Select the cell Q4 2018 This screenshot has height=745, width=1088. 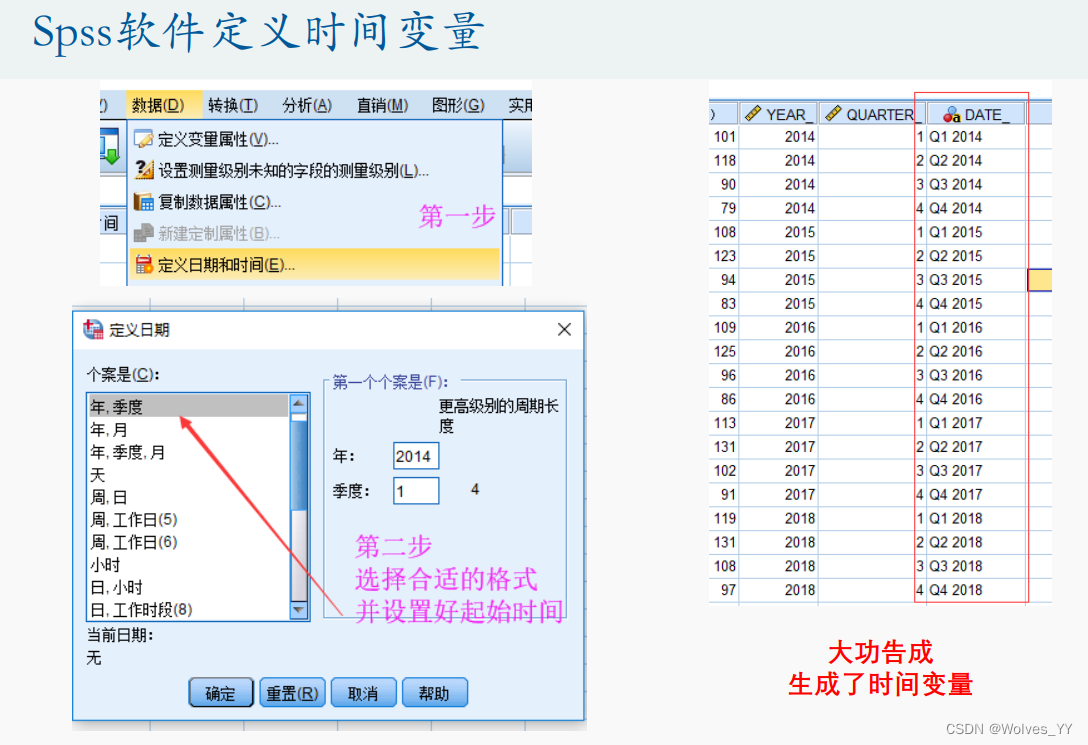point(976,590)
